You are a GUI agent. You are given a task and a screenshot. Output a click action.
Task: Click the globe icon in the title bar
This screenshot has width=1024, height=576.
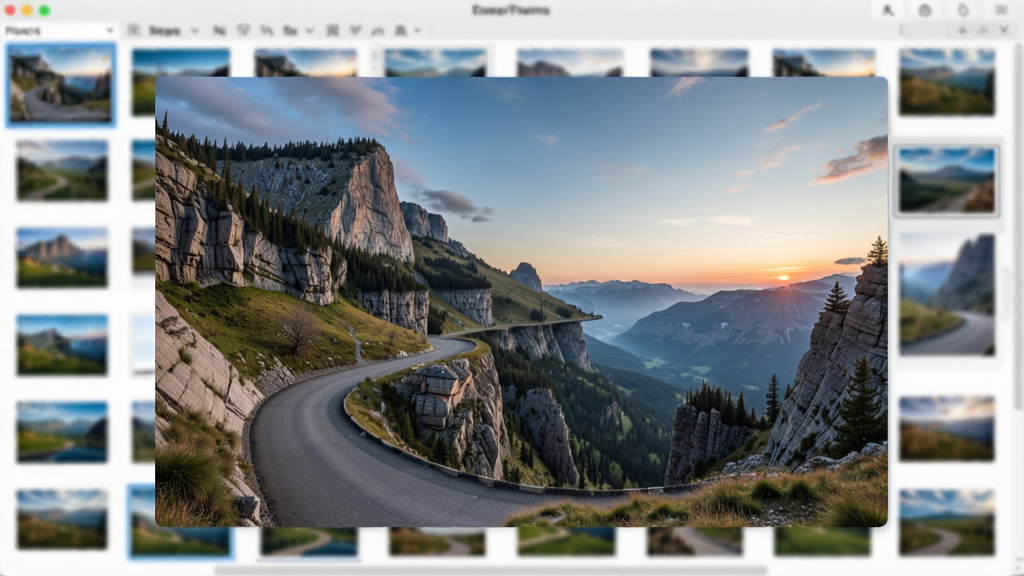tap(925, 10)
